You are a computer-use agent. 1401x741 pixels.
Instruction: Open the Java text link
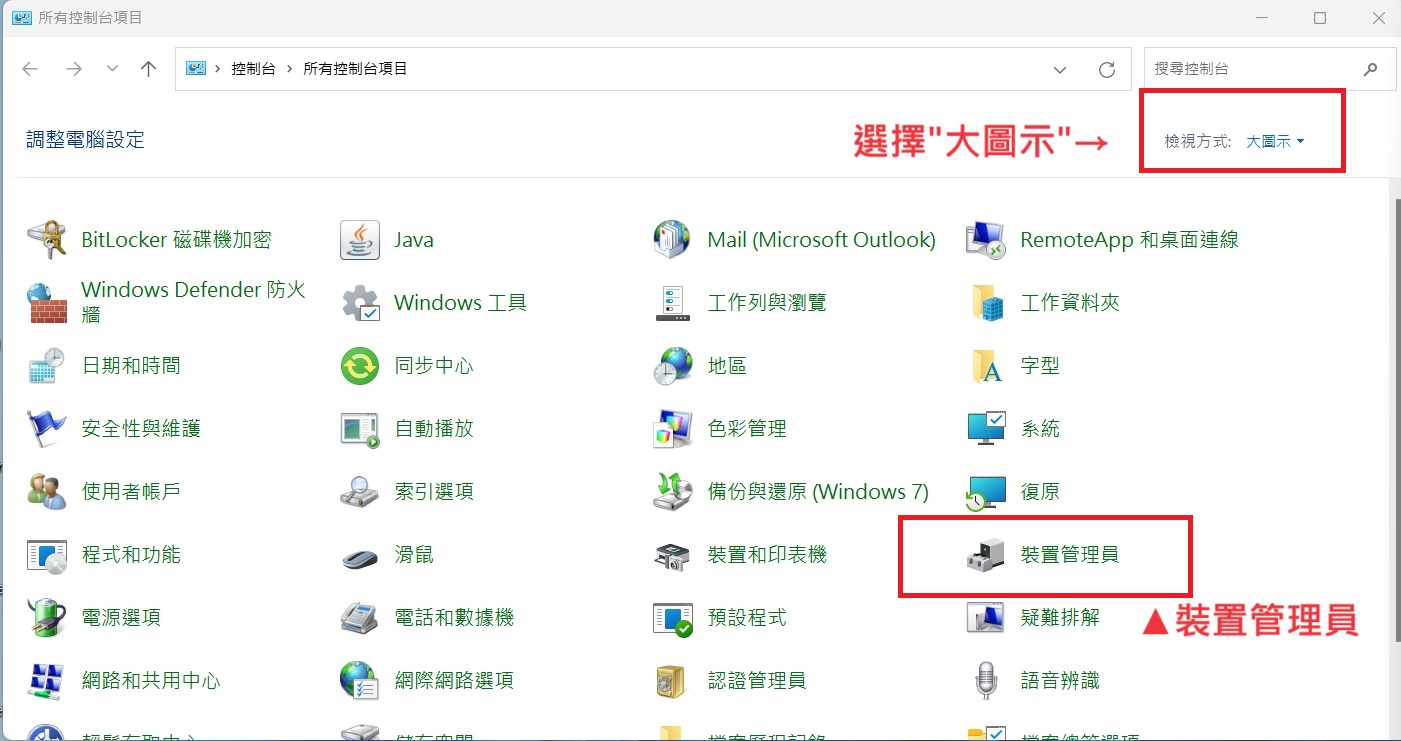pyautogui.click(x=414, y=240)
